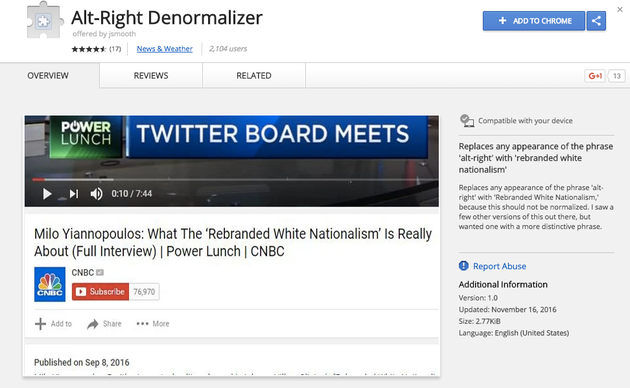Click the Share arrow icon under the video
The height and width of the screenshot is (388, 630).
coord(93,324)
